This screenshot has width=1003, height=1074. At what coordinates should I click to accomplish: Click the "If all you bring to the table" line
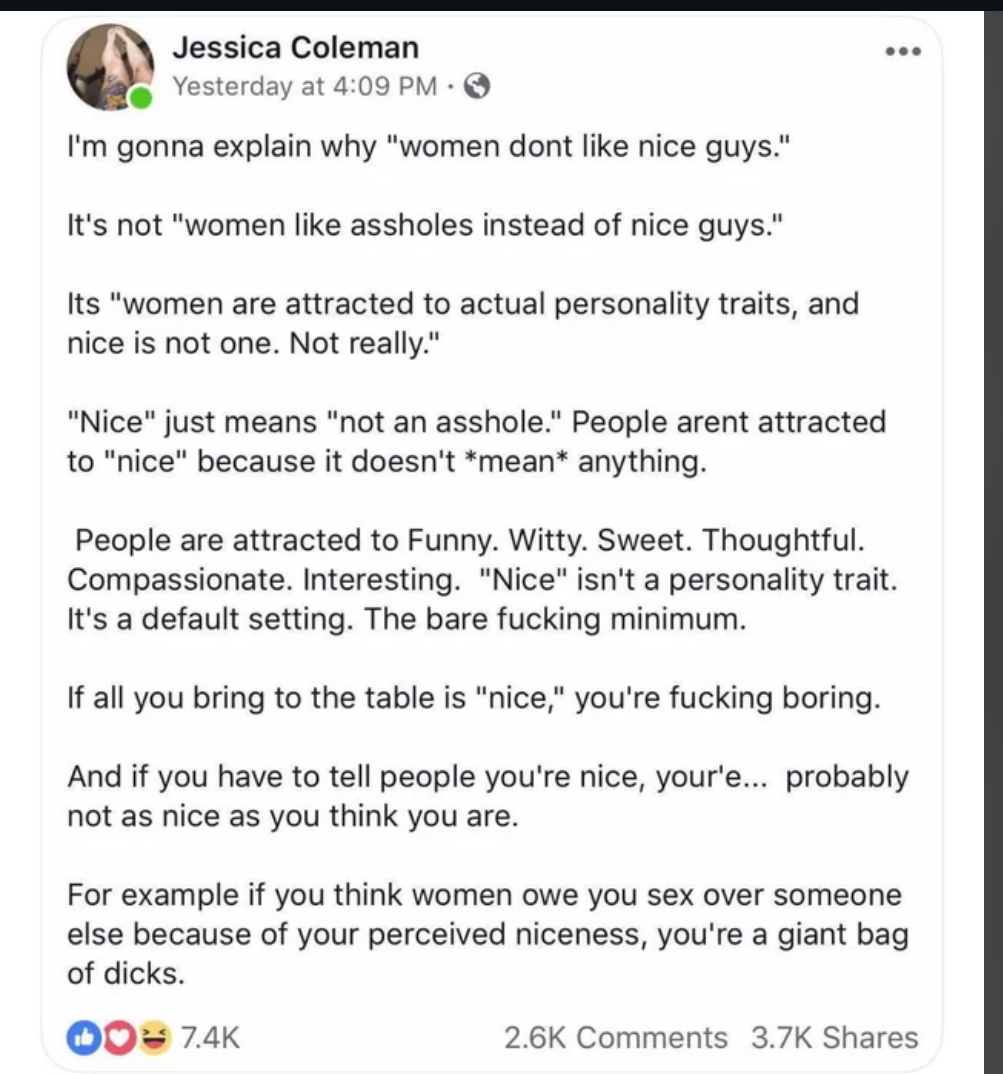tap(474, 698)
